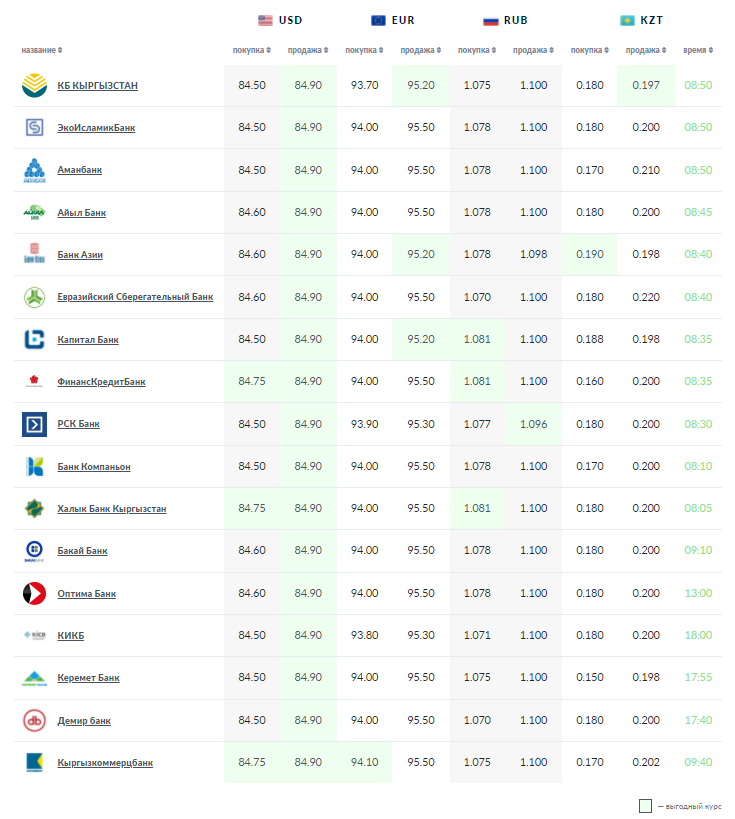Sort by время column
735x819 pixels.
(698, 50)
